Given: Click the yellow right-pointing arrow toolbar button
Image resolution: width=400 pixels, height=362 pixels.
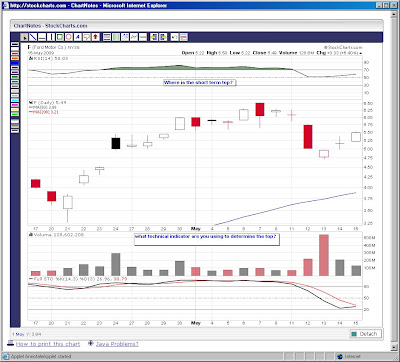Looking at the screenshot, I should 163,37.
